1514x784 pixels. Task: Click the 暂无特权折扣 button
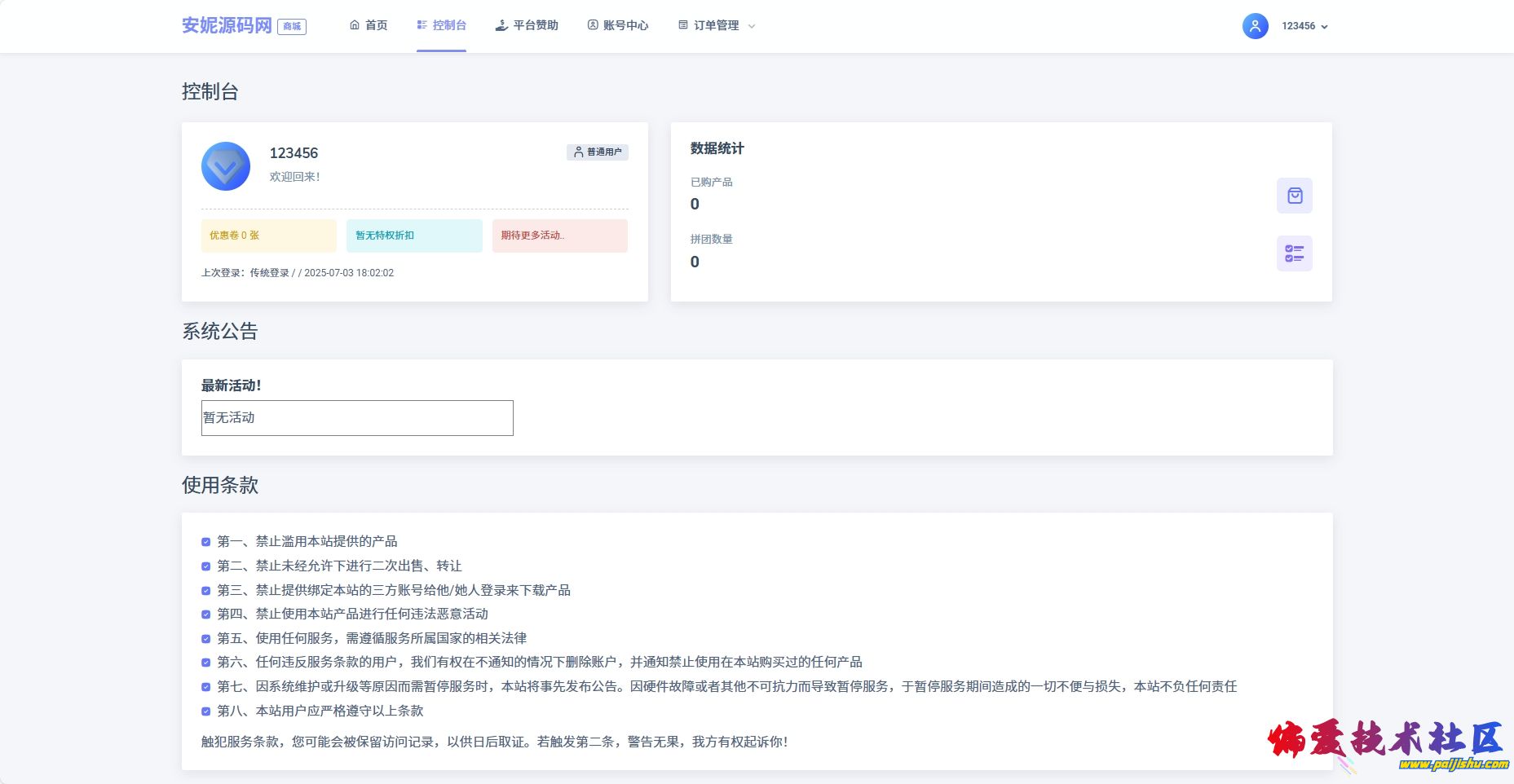click(414, 236)
